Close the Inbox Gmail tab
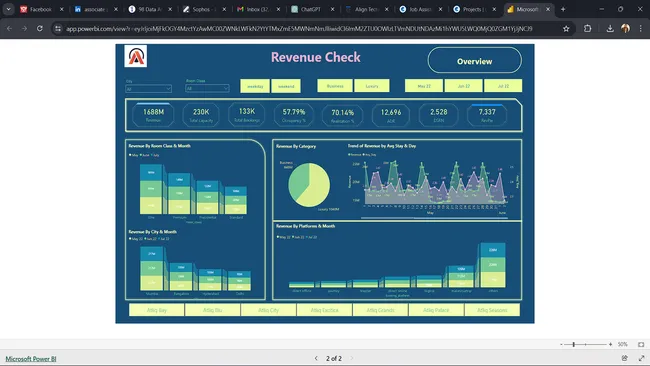 pos(278,9)
